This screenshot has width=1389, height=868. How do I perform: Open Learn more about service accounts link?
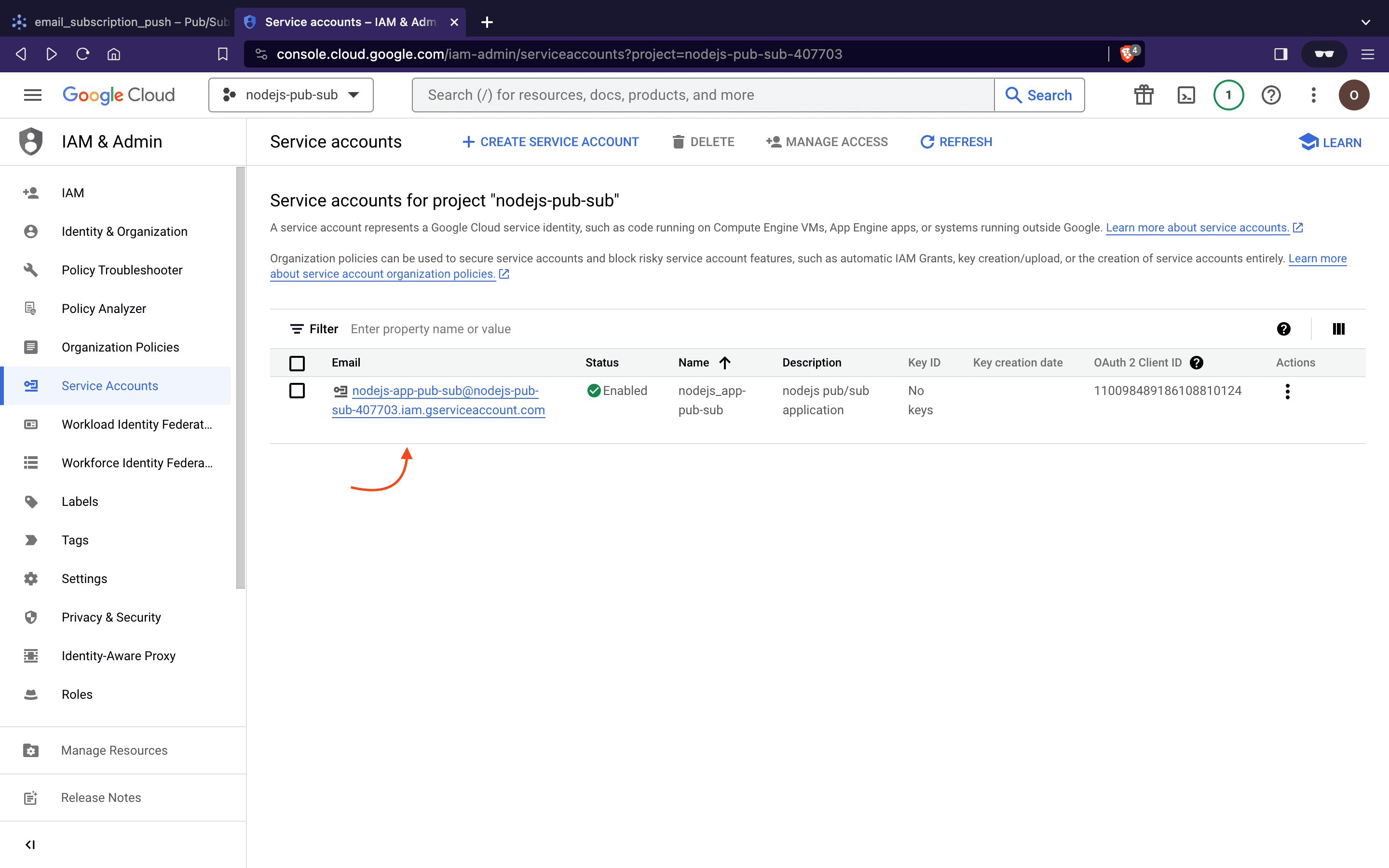point(1204,227)
